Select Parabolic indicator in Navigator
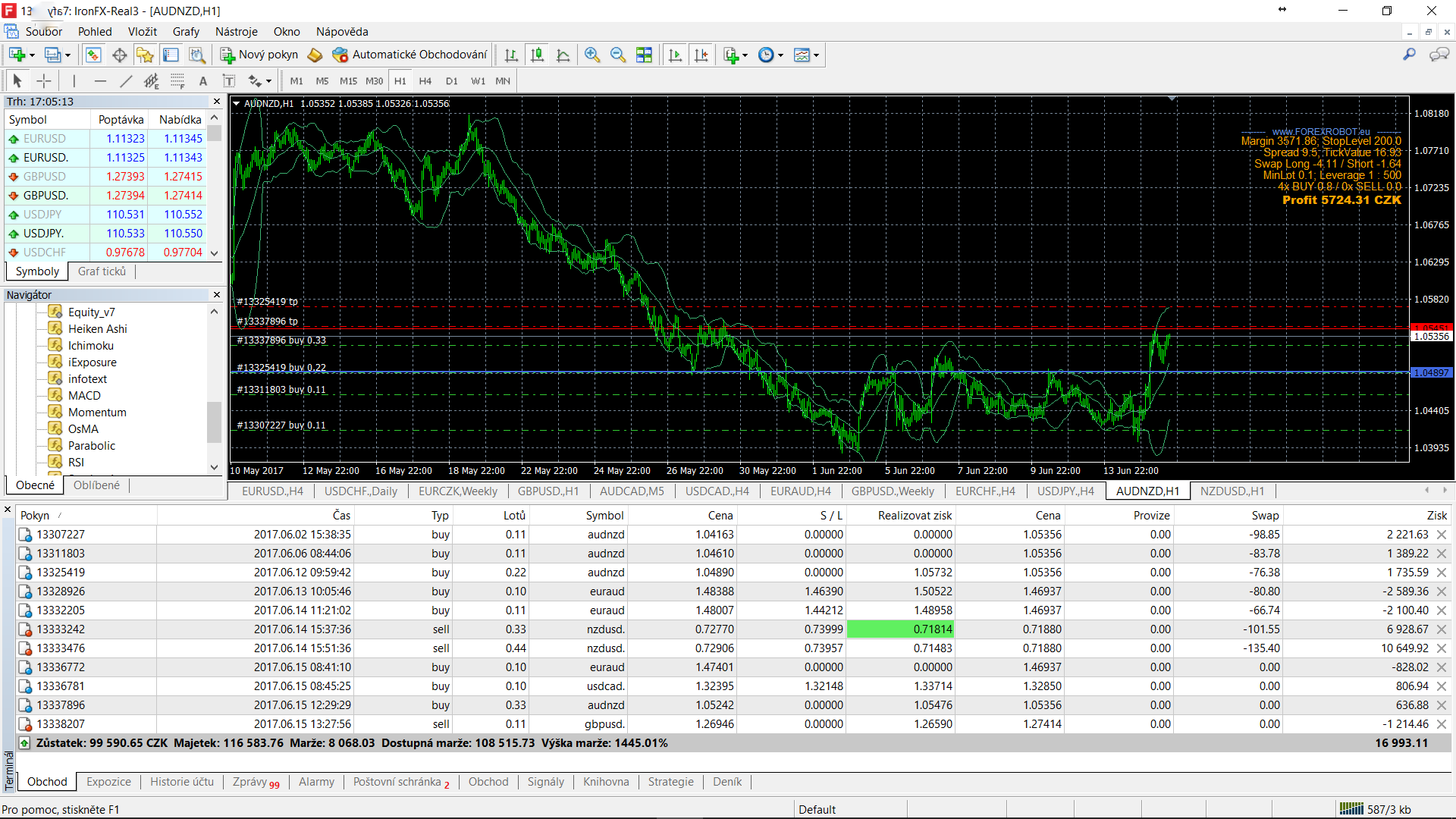Image resolution: width=1456 pixels, height=819 pixels. pos(92,446)
